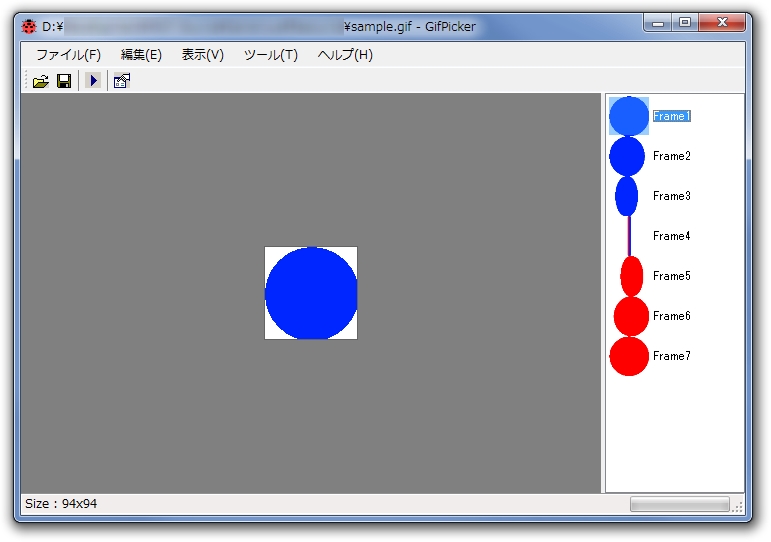Minimize the GifPicker window

pyautogui.click(x=659, y=23)
